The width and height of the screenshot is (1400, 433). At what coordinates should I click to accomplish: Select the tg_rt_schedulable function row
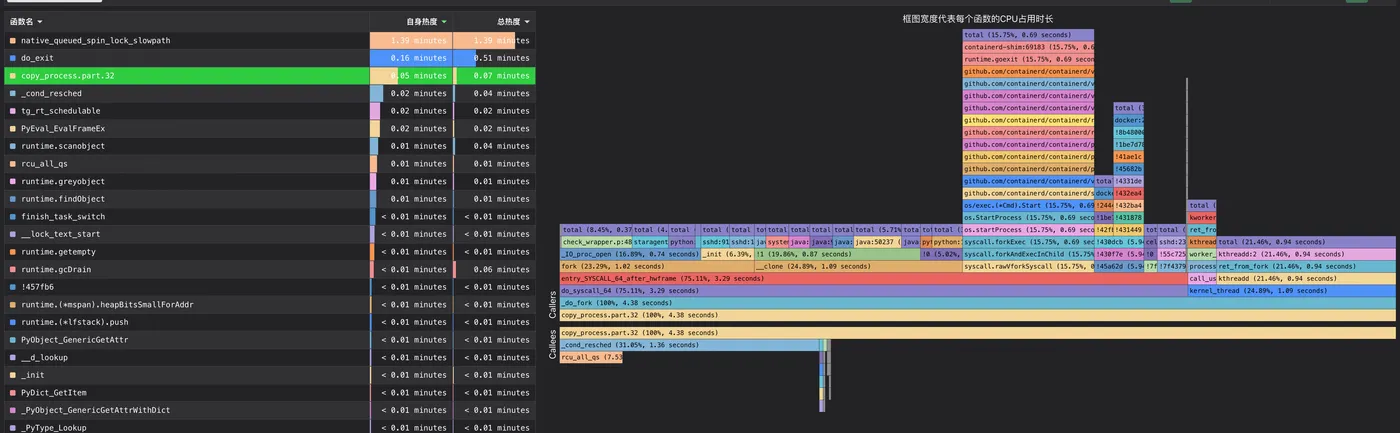[269, 111]
